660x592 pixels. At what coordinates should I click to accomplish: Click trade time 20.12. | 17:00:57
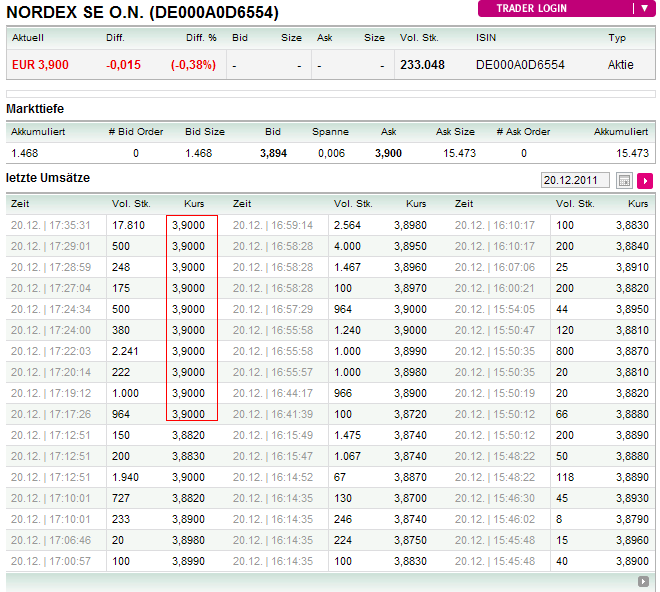point(51,561)
